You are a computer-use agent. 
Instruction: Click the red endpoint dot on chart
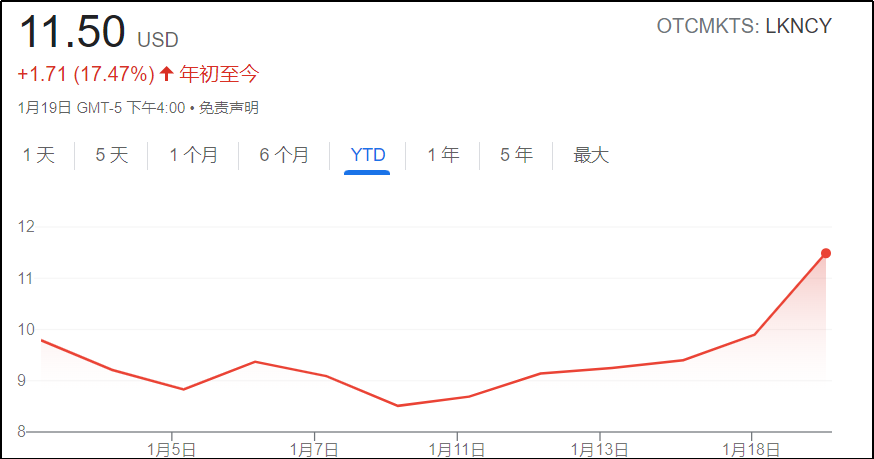click(826, 253)
